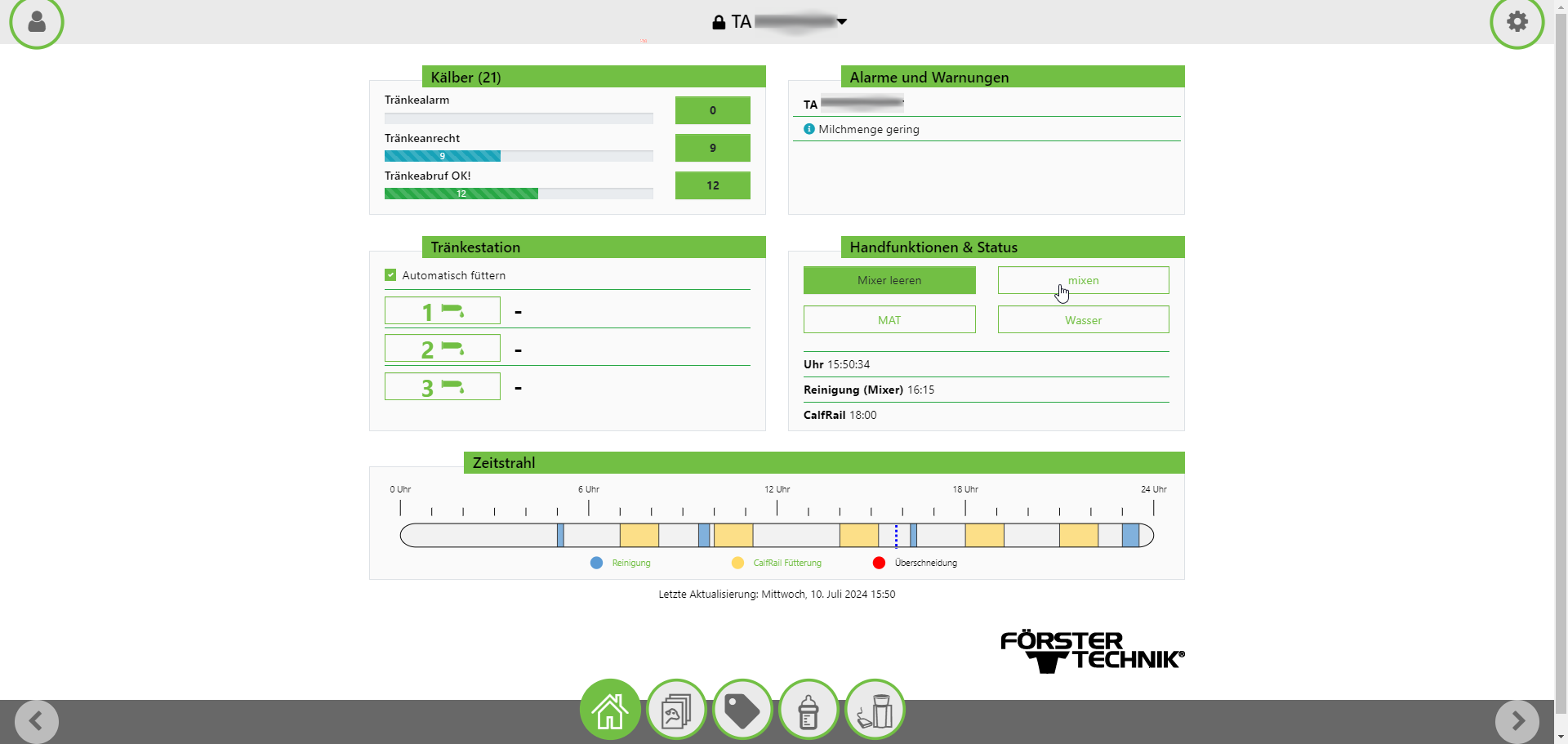This screenshot has width=1568, height=744.
Task: Click the Tränkeanrecht count box showing 9
Action: [x=712, y=148]
